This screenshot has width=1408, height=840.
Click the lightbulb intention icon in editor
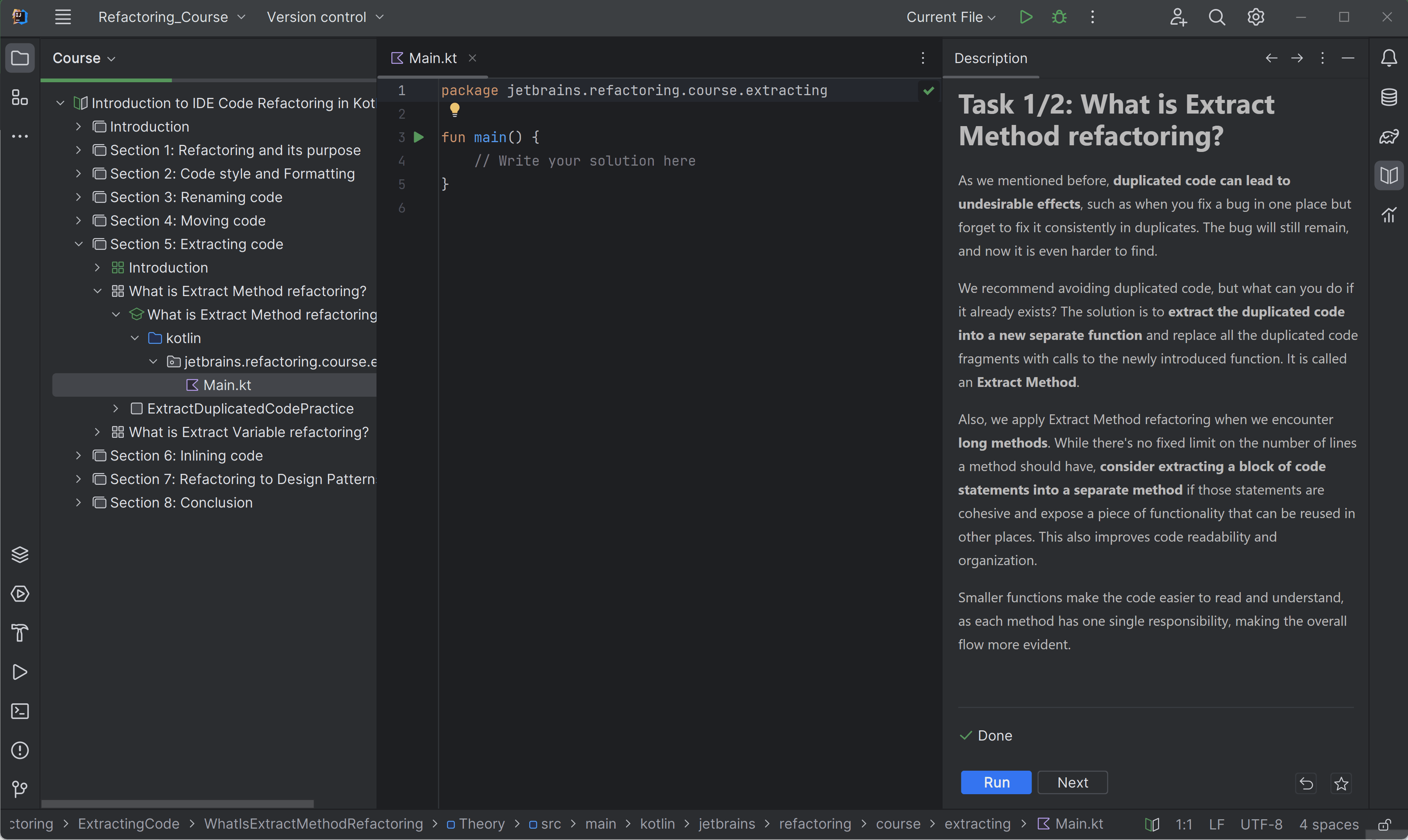454,109
